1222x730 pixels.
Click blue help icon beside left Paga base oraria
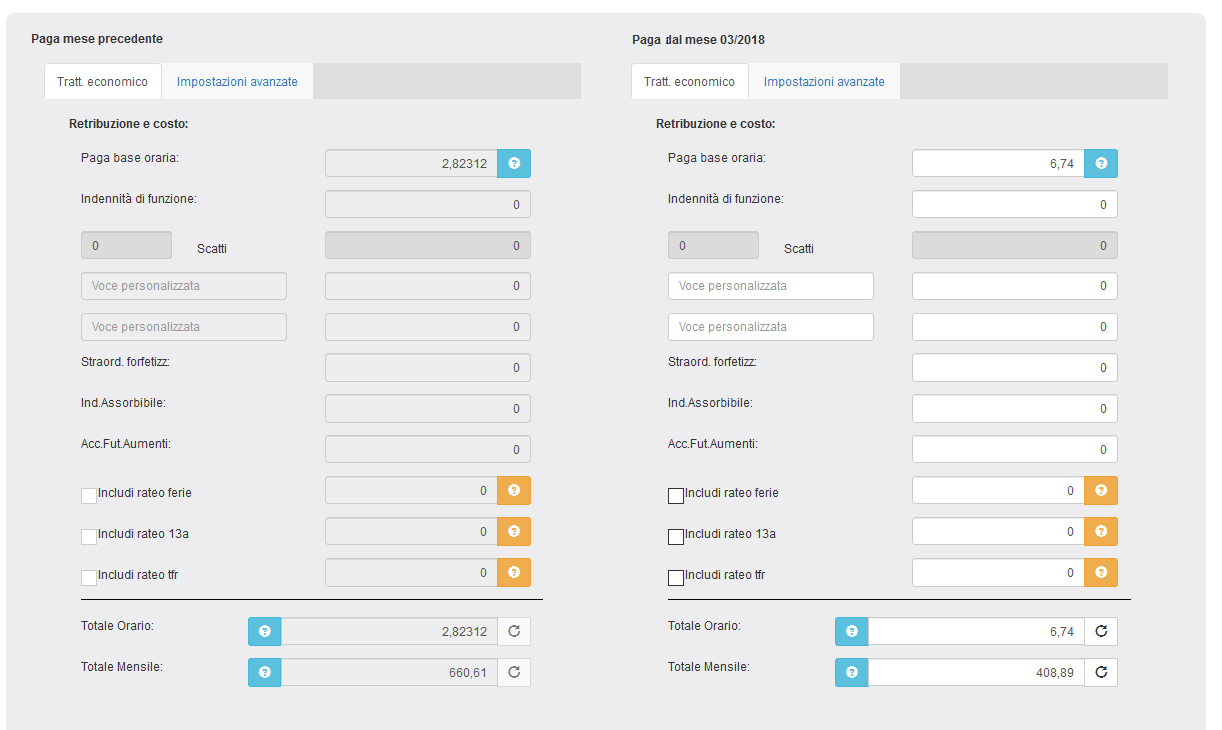(x=514, y=163)
